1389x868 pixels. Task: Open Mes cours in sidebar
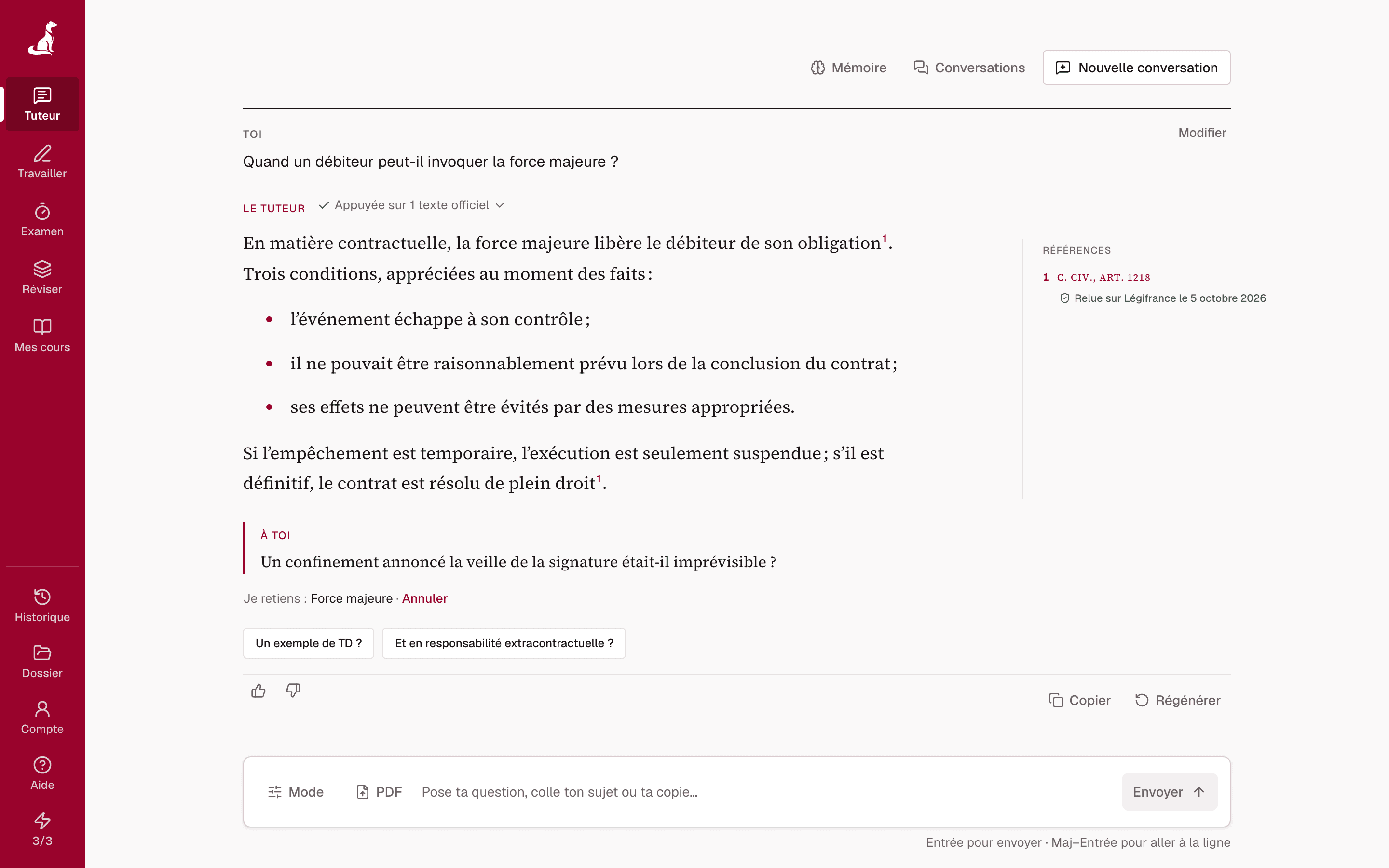pyautogui.click(x=42, y=336)
